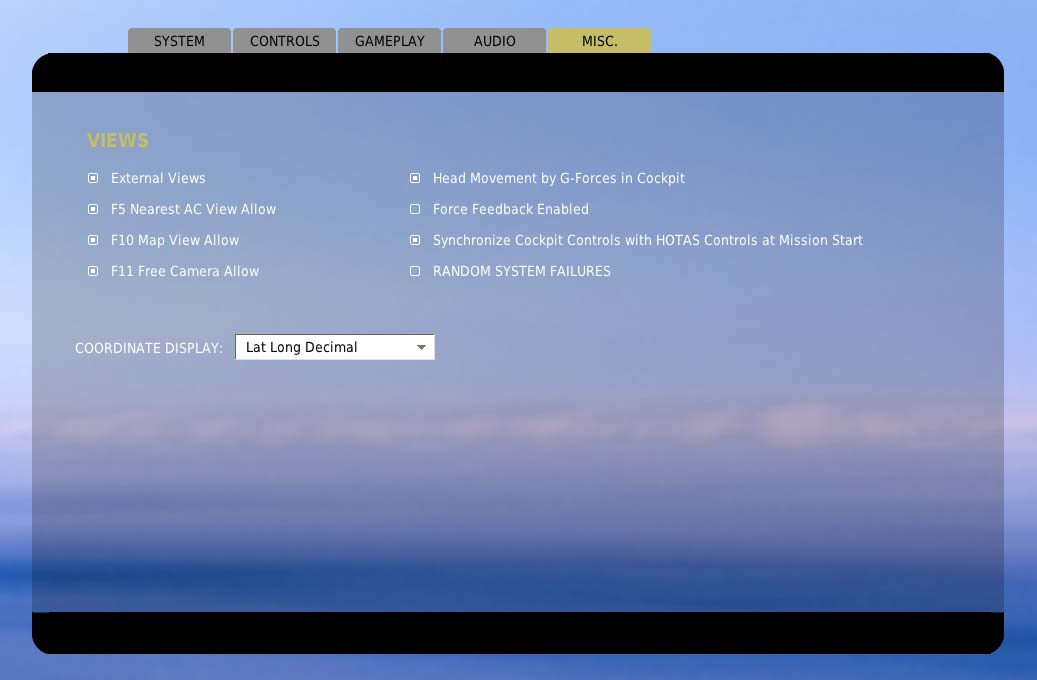Uncheck the External Views checkbox

click(93, 178)
